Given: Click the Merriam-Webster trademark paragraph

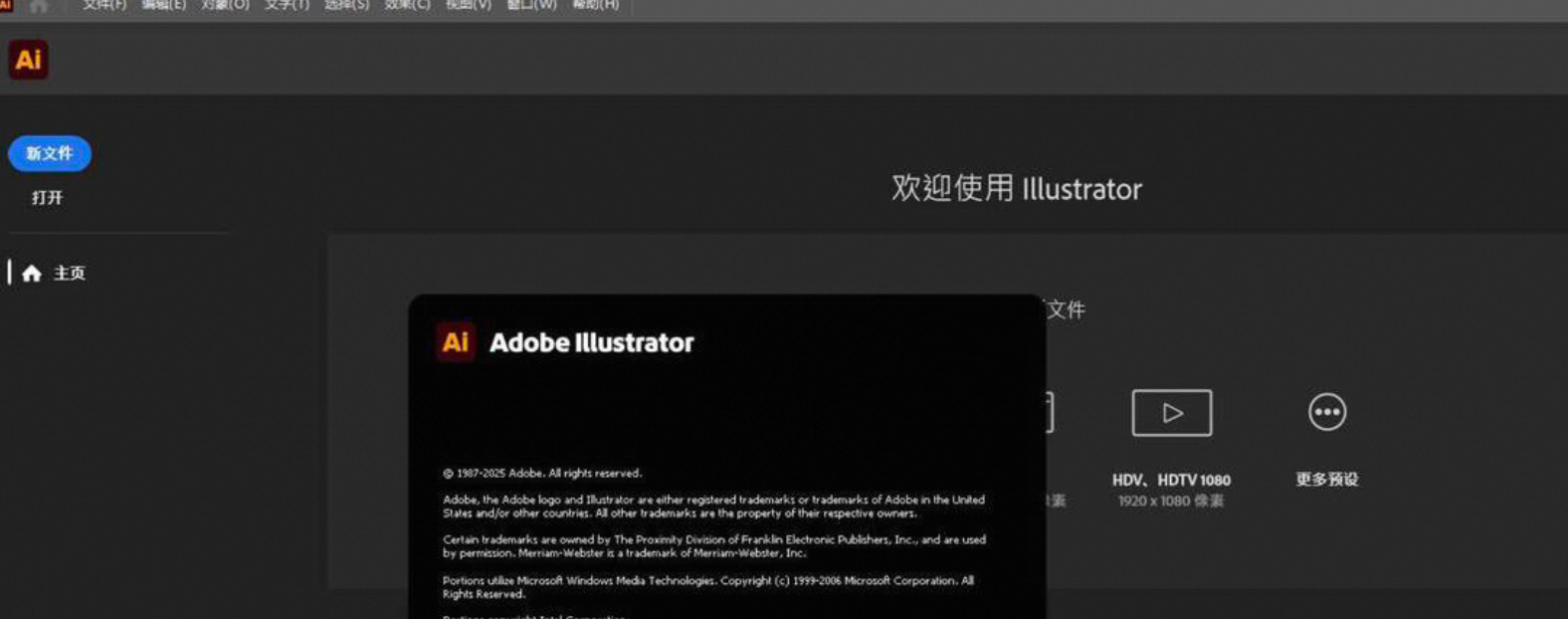Looking at the screenshot, I should [x=714, y=546].
